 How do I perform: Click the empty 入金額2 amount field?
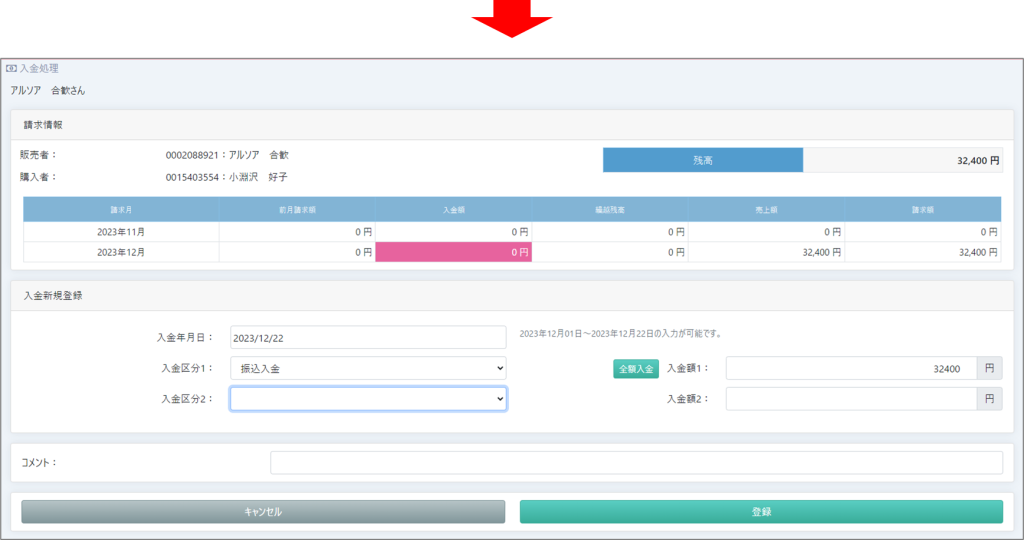pos(850,399)
